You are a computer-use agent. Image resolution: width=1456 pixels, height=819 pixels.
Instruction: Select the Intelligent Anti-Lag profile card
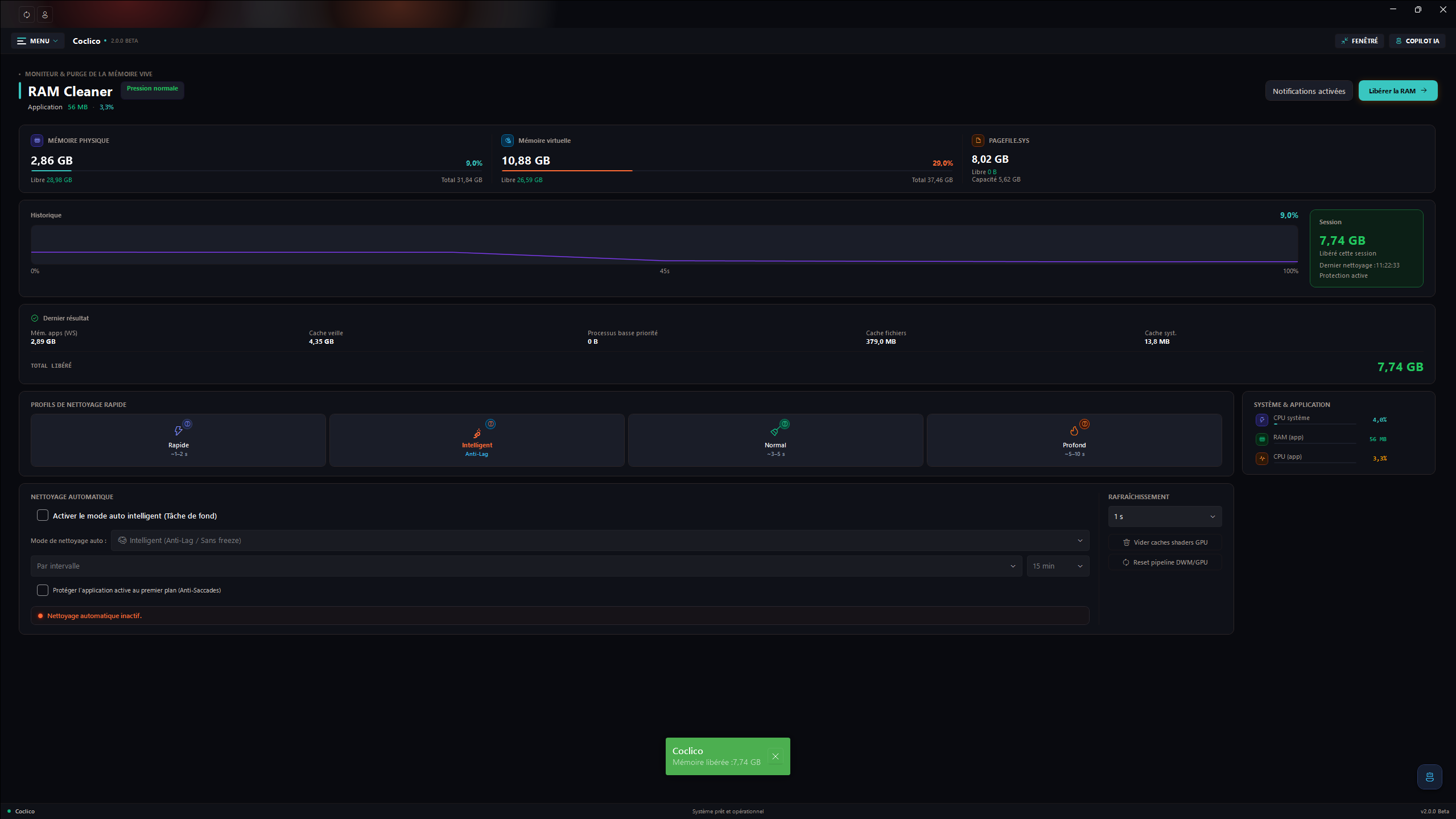pos(477,440)
